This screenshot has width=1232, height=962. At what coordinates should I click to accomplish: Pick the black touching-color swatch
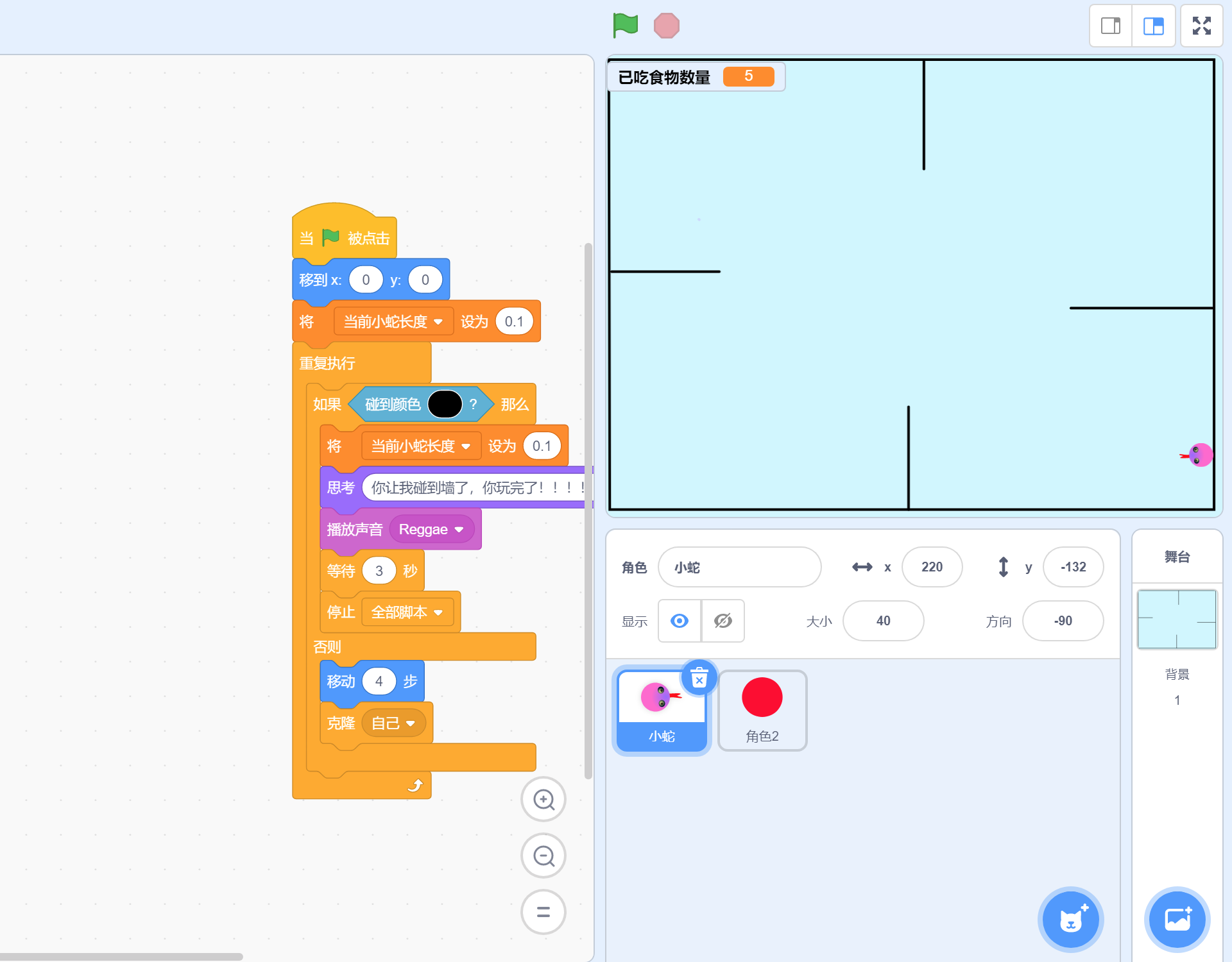445,404
